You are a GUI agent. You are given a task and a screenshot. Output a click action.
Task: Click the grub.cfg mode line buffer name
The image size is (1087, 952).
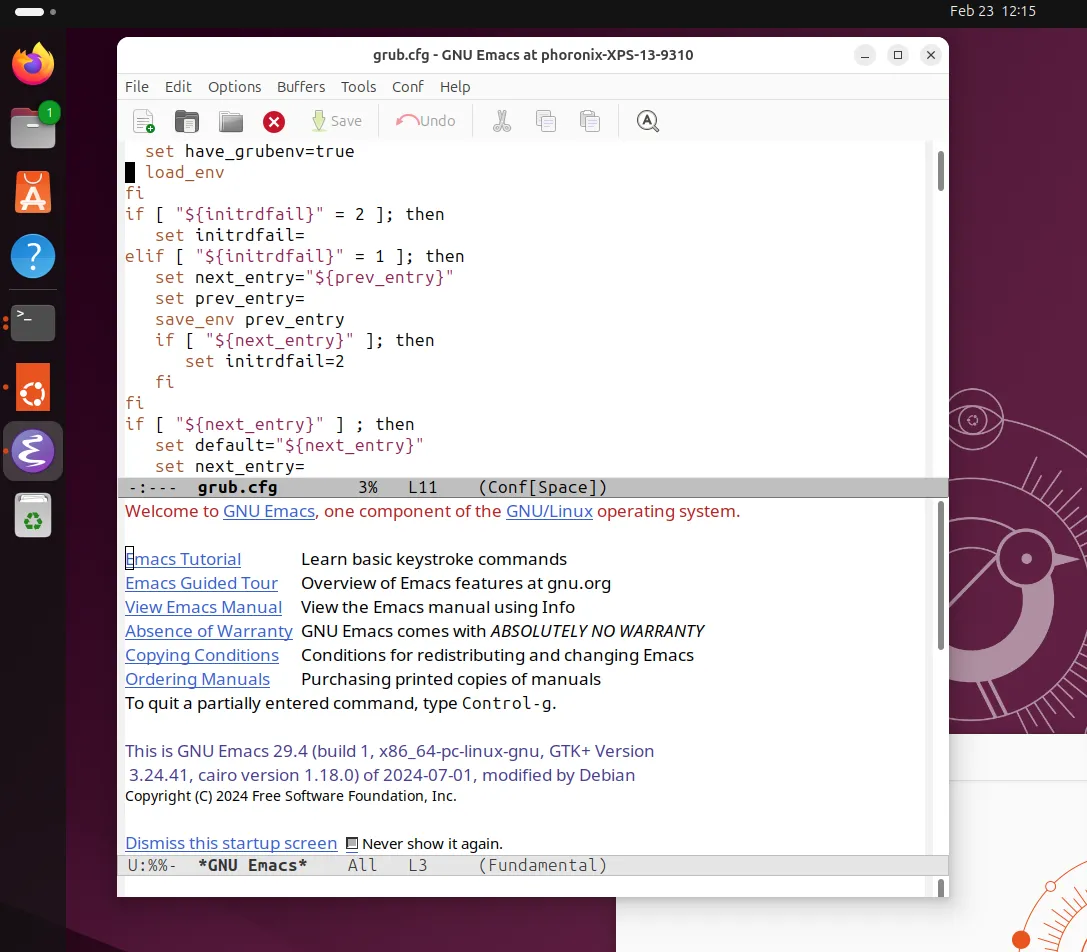[x=237, y=488]
